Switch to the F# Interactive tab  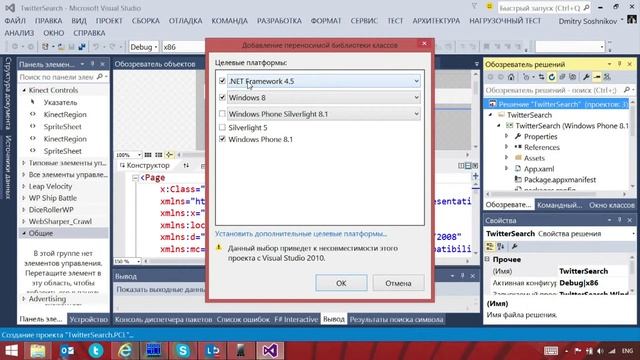coord(296,320)
